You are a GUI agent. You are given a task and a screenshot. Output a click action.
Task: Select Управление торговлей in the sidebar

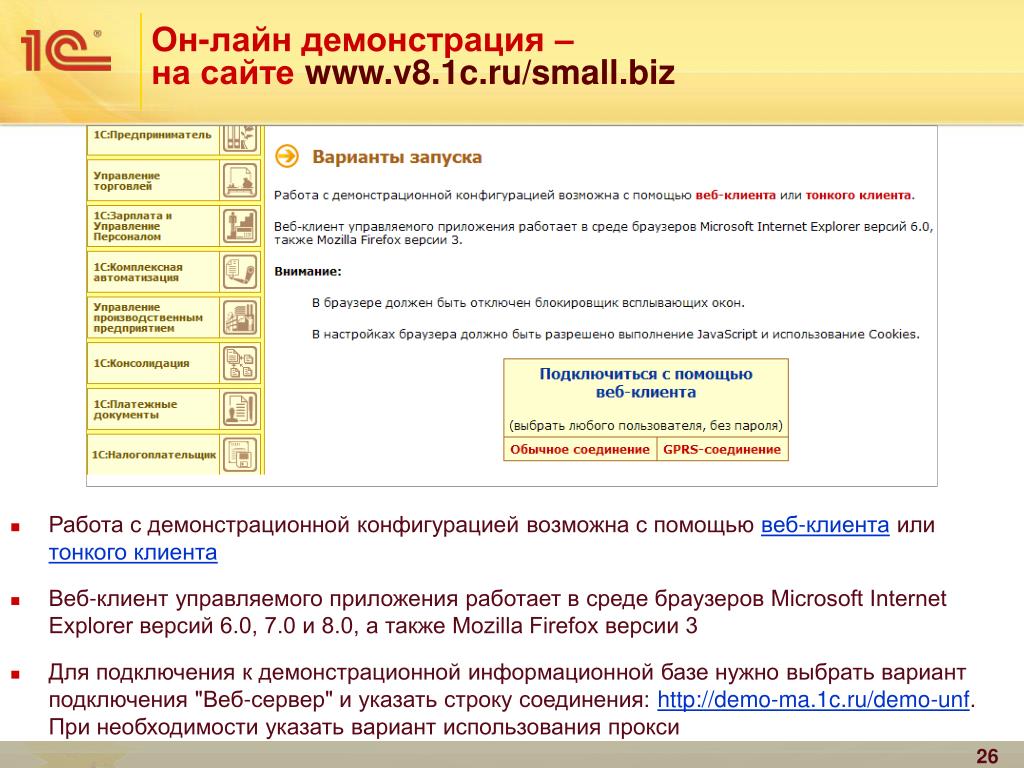point(127,181)
